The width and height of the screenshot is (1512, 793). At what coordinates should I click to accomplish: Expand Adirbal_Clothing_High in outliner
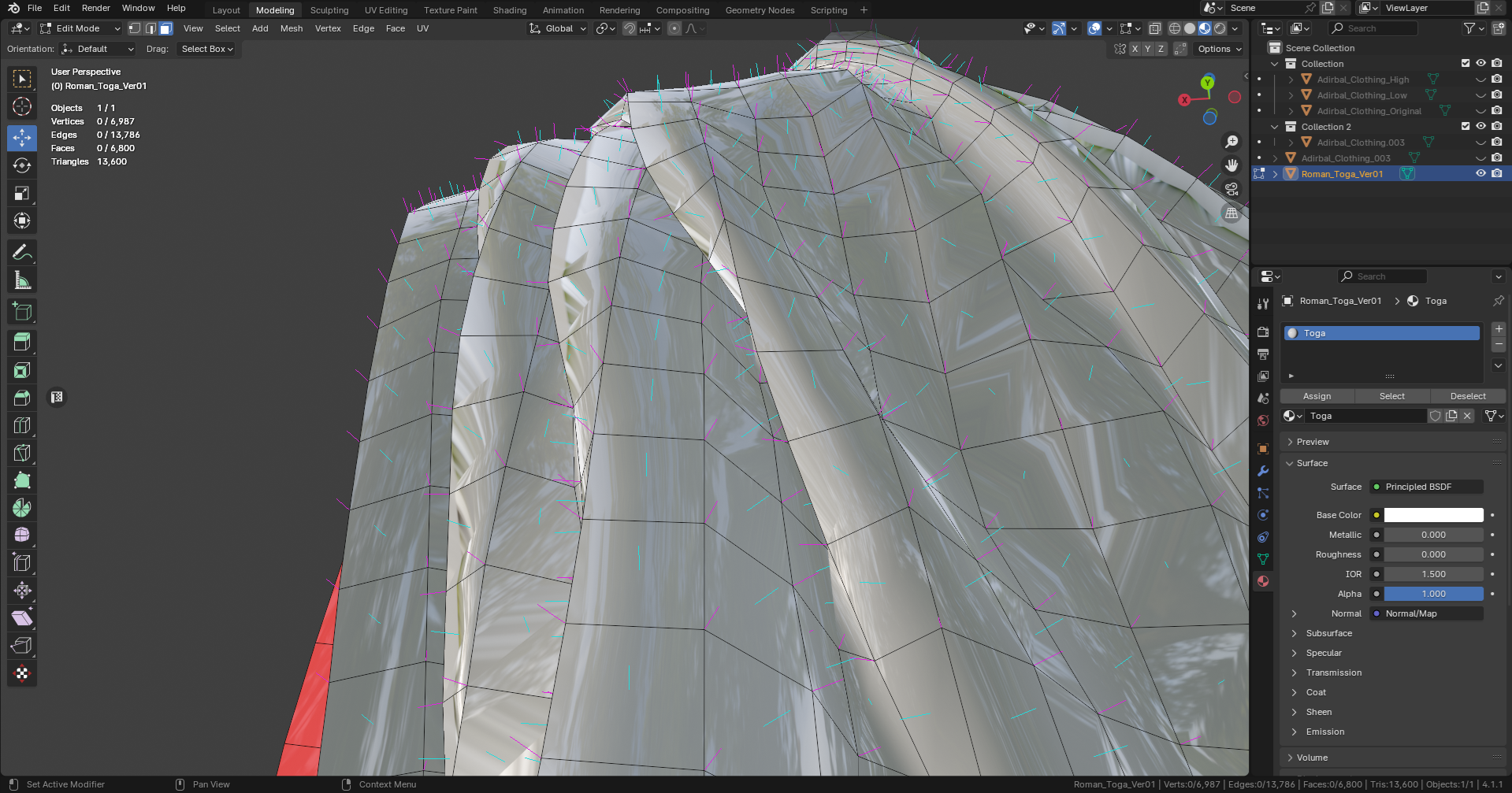tap(1291, 80)
